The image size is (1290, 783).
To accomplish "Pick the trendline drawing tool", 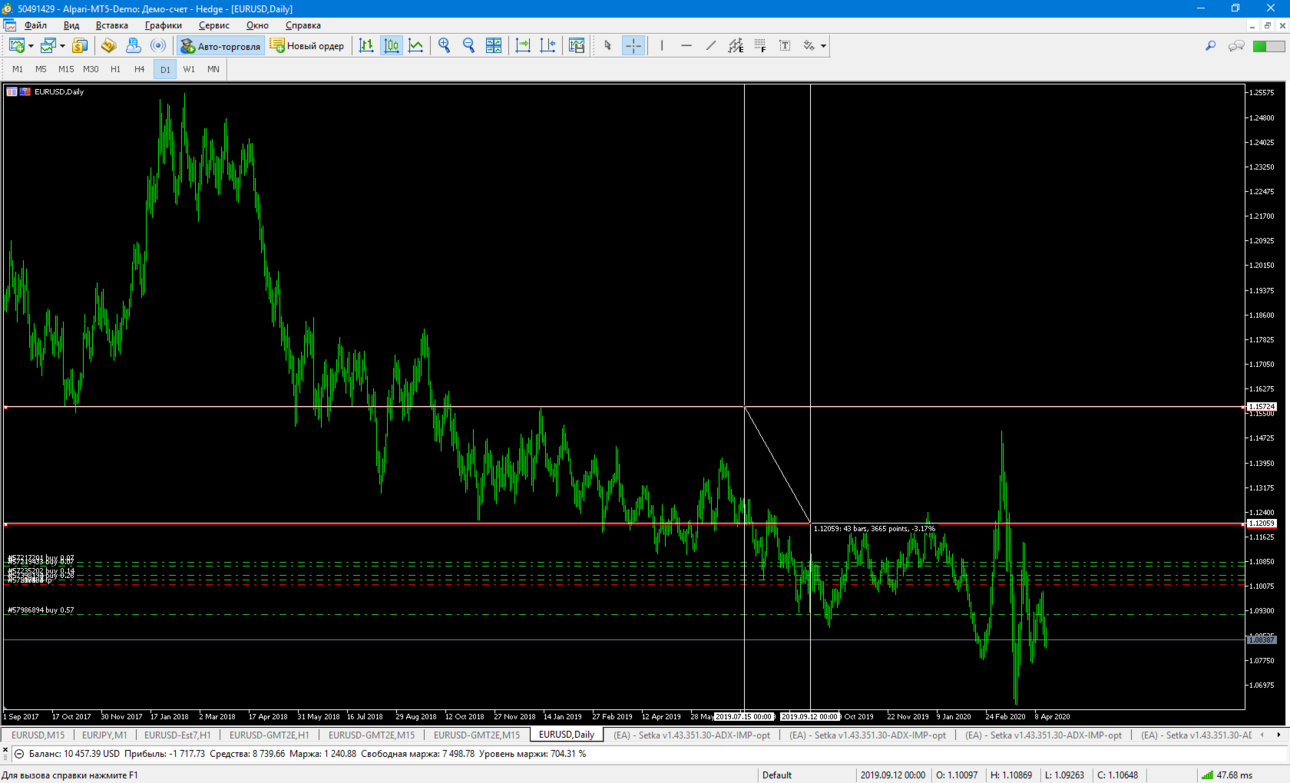I will [x=711, y=46].
